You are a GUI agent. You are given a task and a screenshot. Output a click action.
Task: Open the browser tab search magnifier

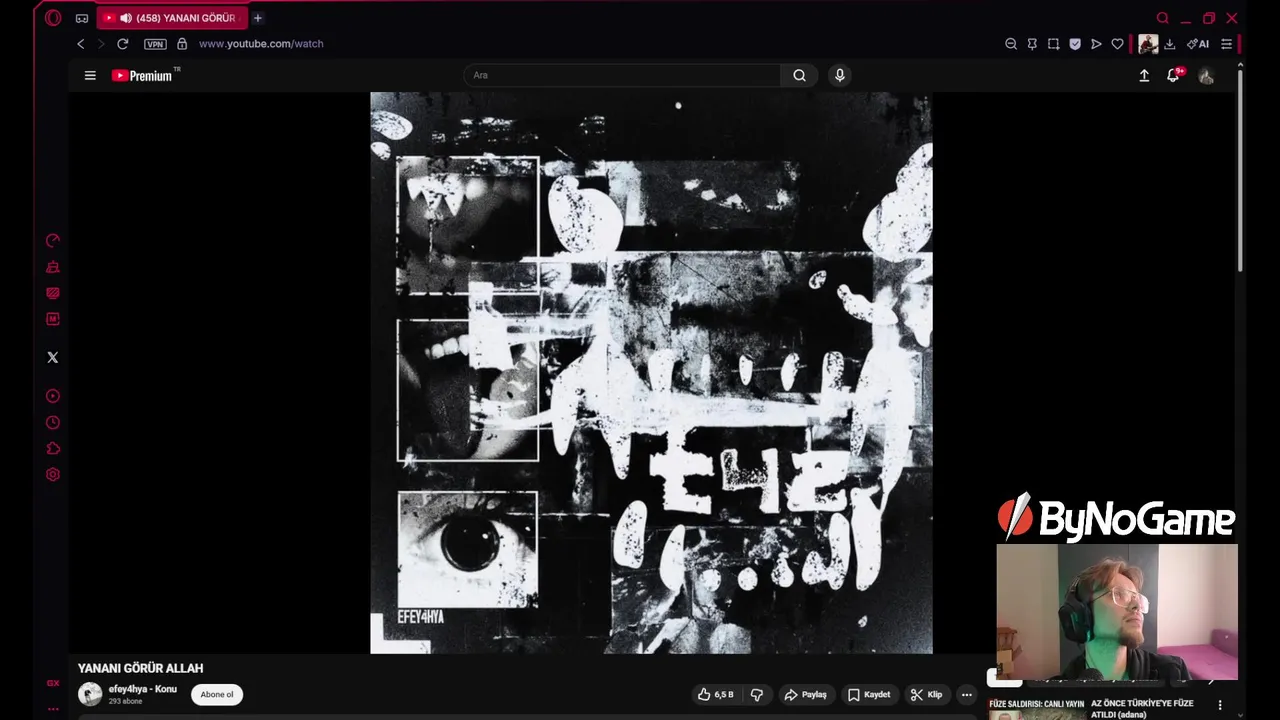(x=1162, y=18)
